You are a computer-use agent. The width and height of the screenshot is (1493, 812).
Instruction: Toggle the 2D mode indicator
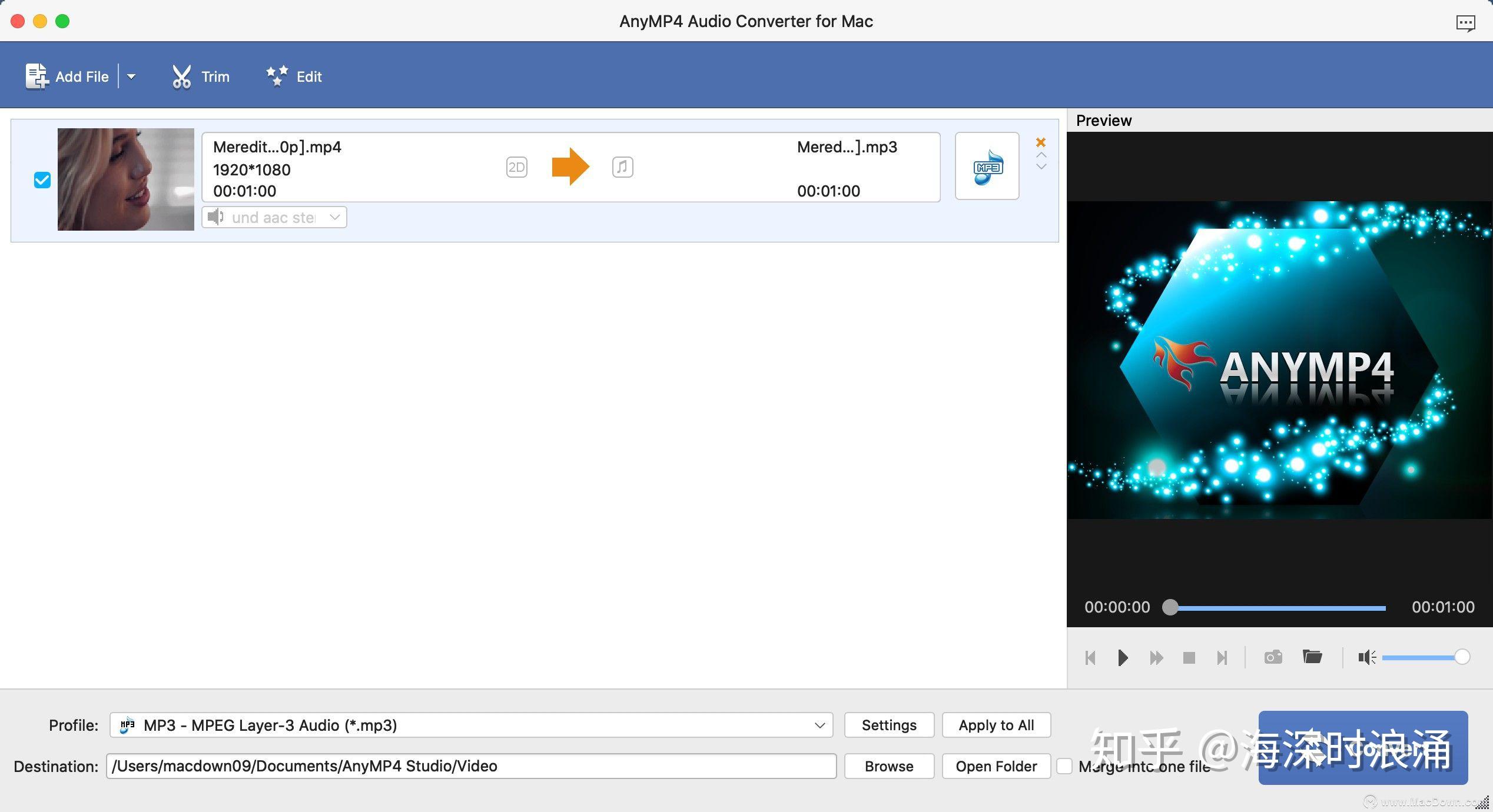coord(516,167)
